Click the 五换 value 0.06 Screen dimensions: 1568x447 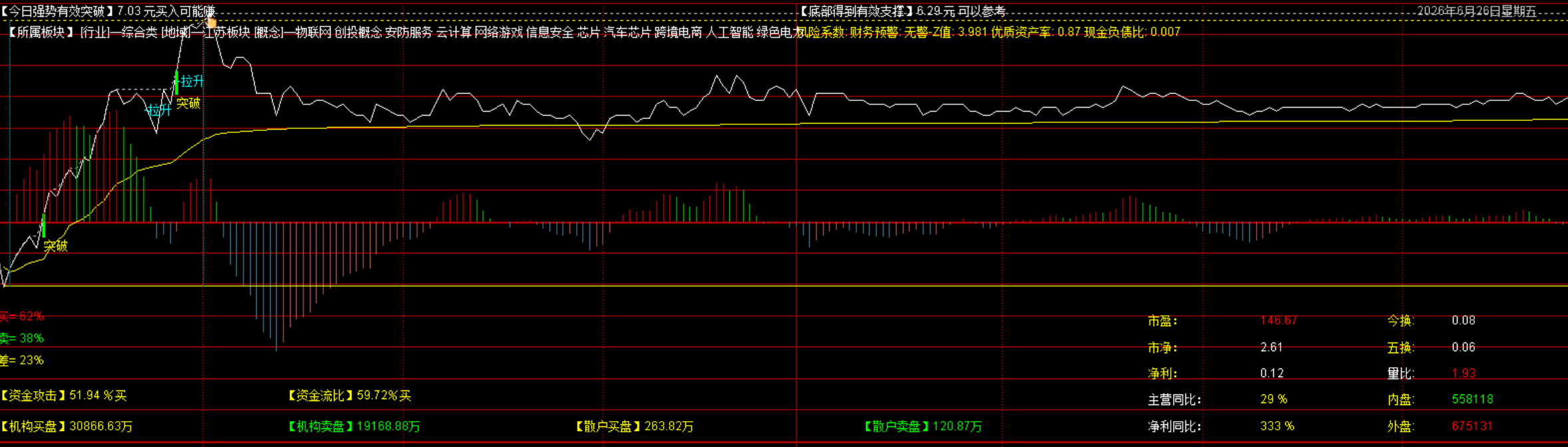coord(1464,347)
